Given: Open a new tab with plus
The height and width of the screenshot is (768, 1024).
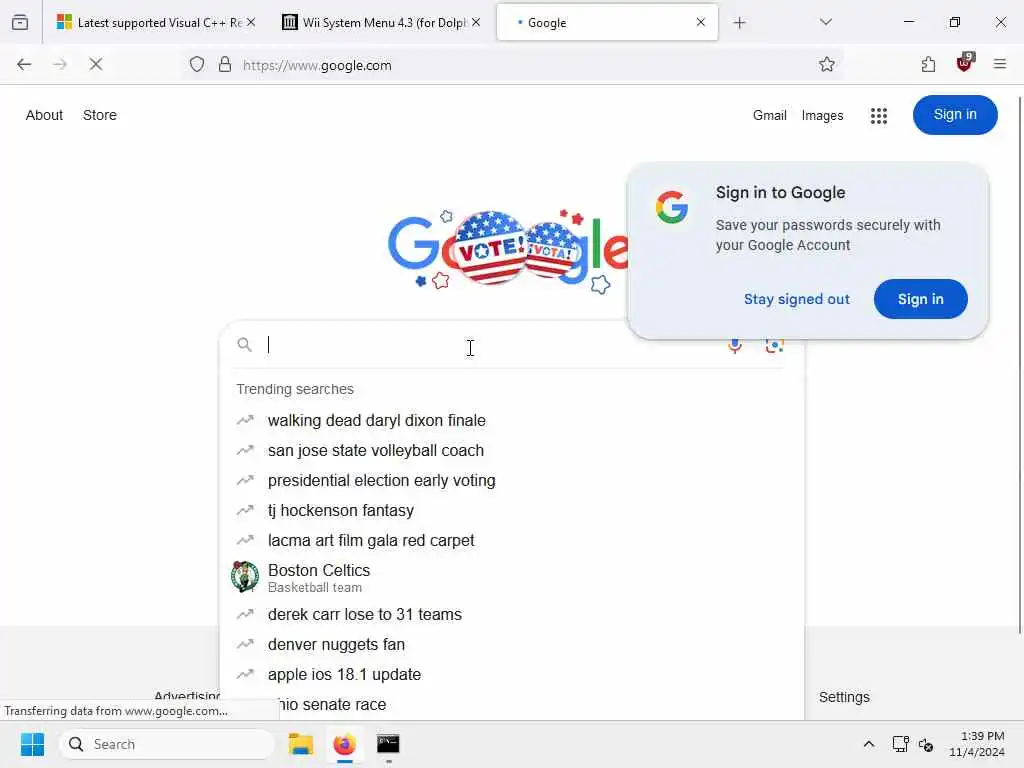Looking at the screenshot, I should 739,23.
